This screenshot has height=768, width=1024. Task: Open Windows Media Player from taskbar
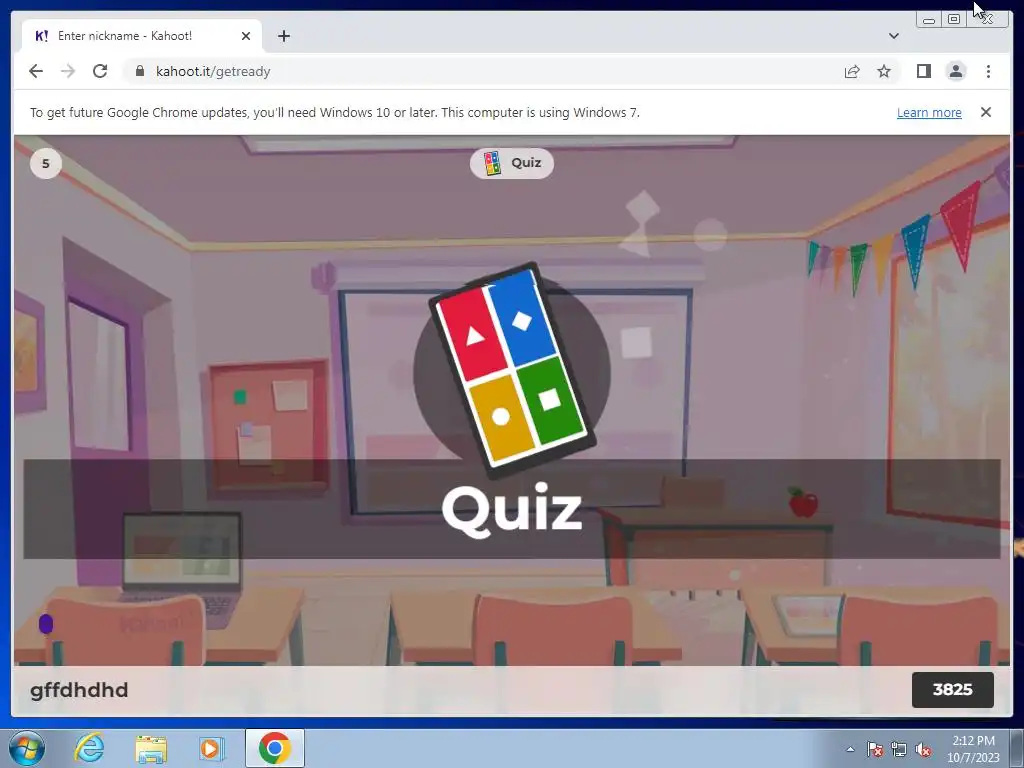pyautogui.click(x=211, y=748)
